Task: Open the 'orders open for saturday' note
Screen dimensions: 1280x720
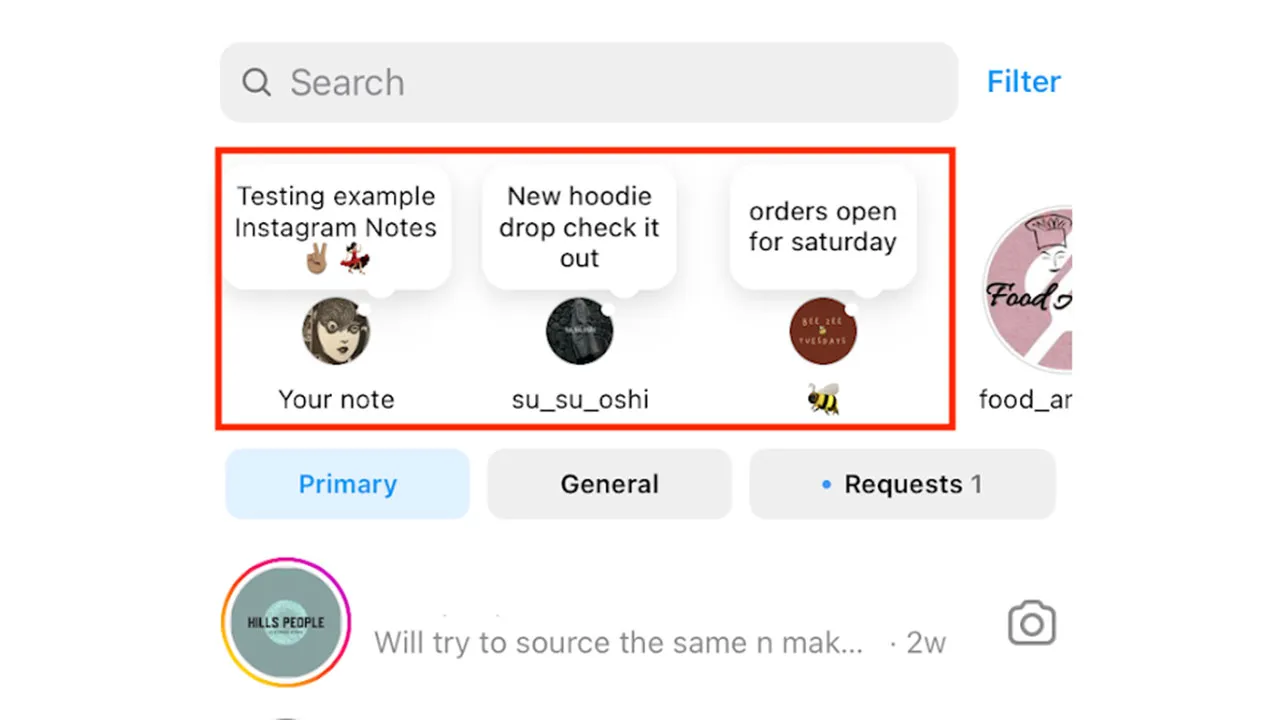Action: point(823,227)
